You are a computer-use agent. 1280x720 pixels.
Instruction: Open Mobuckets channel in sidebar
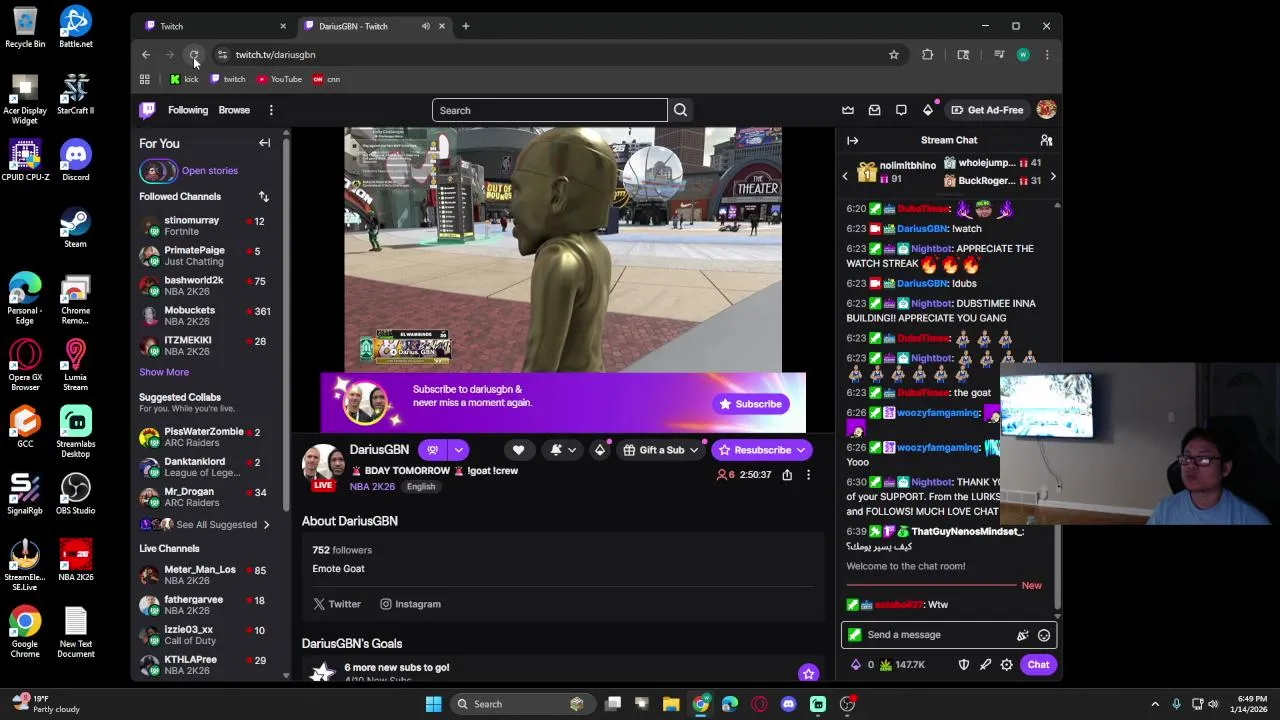click(205, 316)
